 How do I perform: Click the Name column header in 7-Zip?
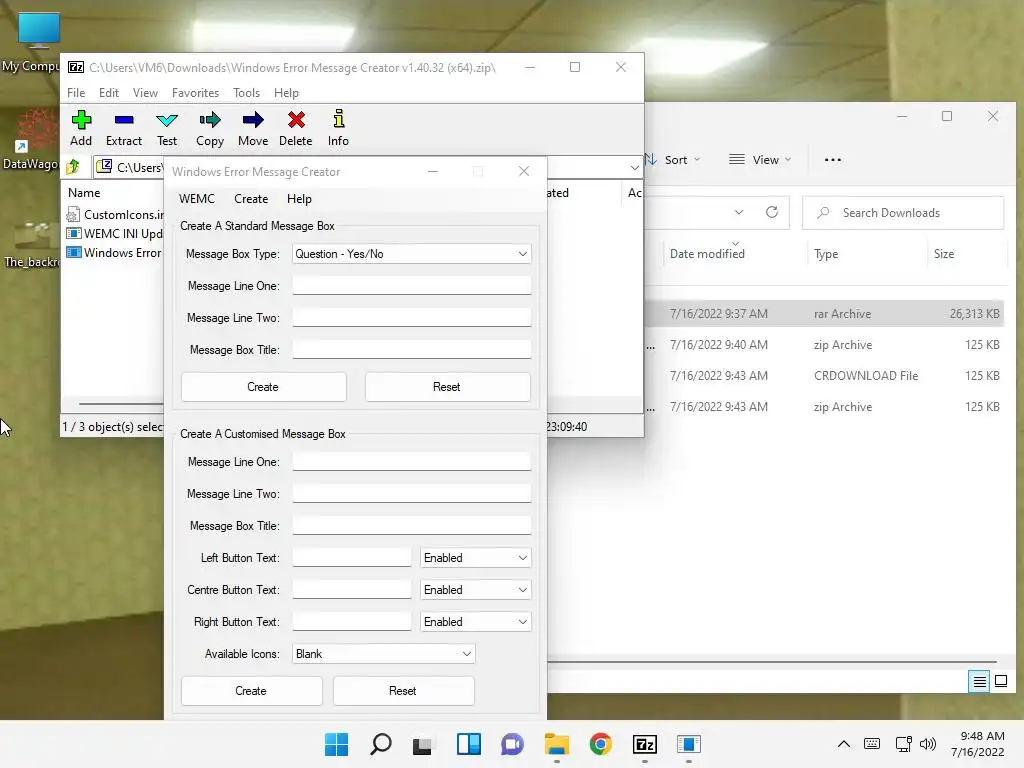pos(84,193)
